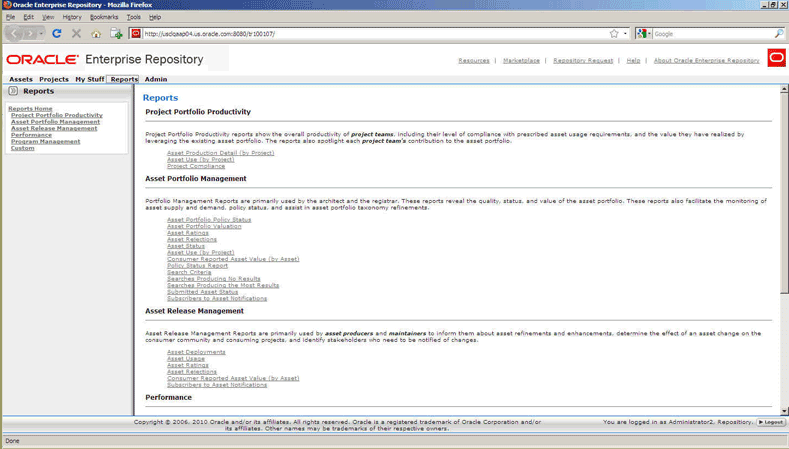Image resolution: width=789 pixels, height=449 pixels.
Task: Open Asset Production Detail (by Project) report
Action: pos(220,153)
